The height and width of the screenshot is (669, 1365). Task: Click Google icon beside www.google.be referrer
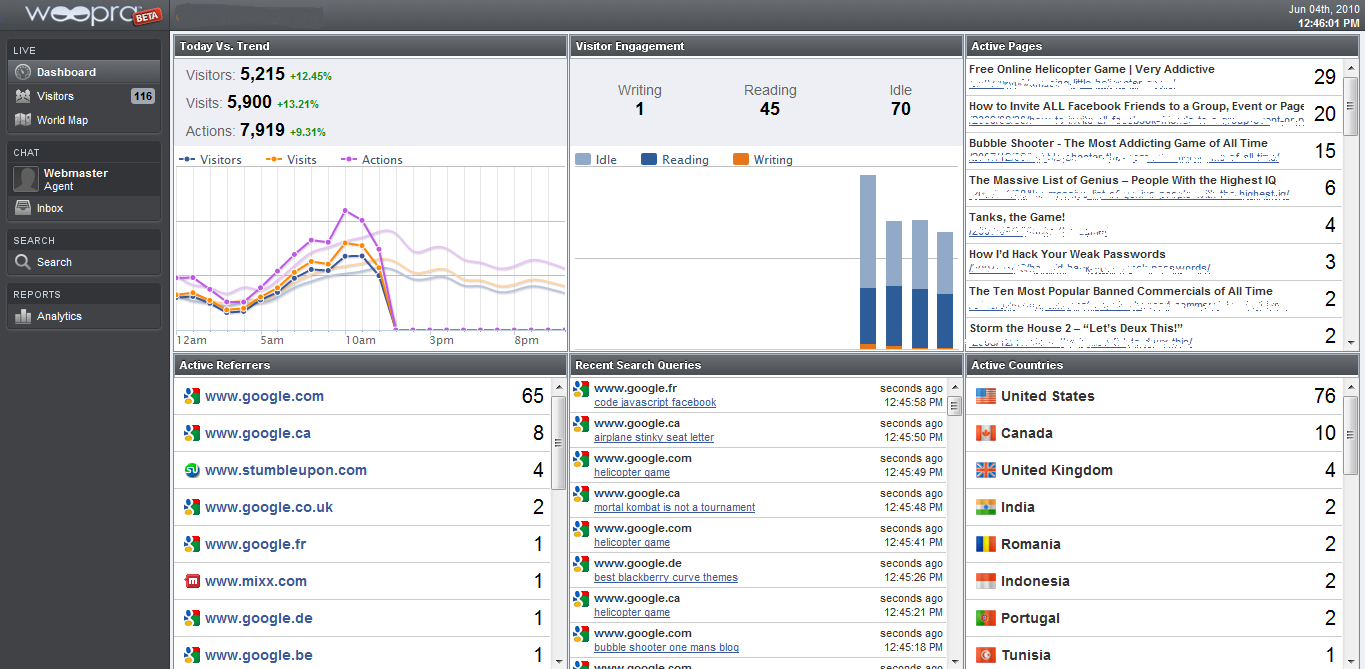click(x=193, y=655)
